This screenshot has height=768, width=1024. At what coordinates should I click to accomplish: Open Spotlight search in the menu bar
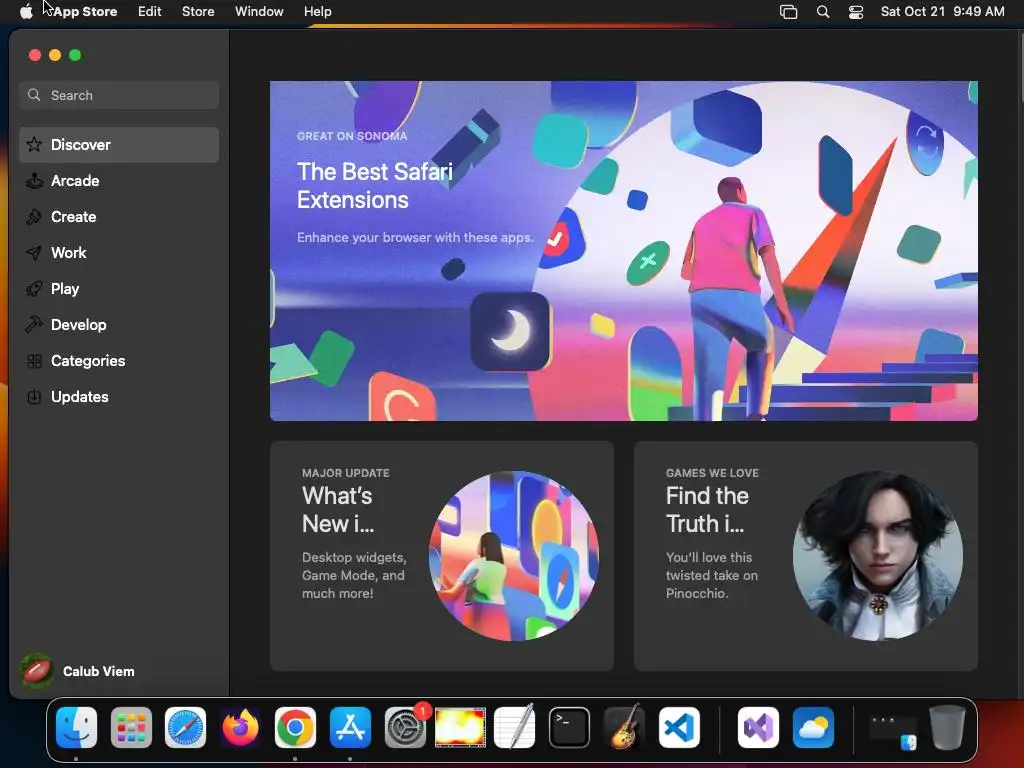point(823,12)
